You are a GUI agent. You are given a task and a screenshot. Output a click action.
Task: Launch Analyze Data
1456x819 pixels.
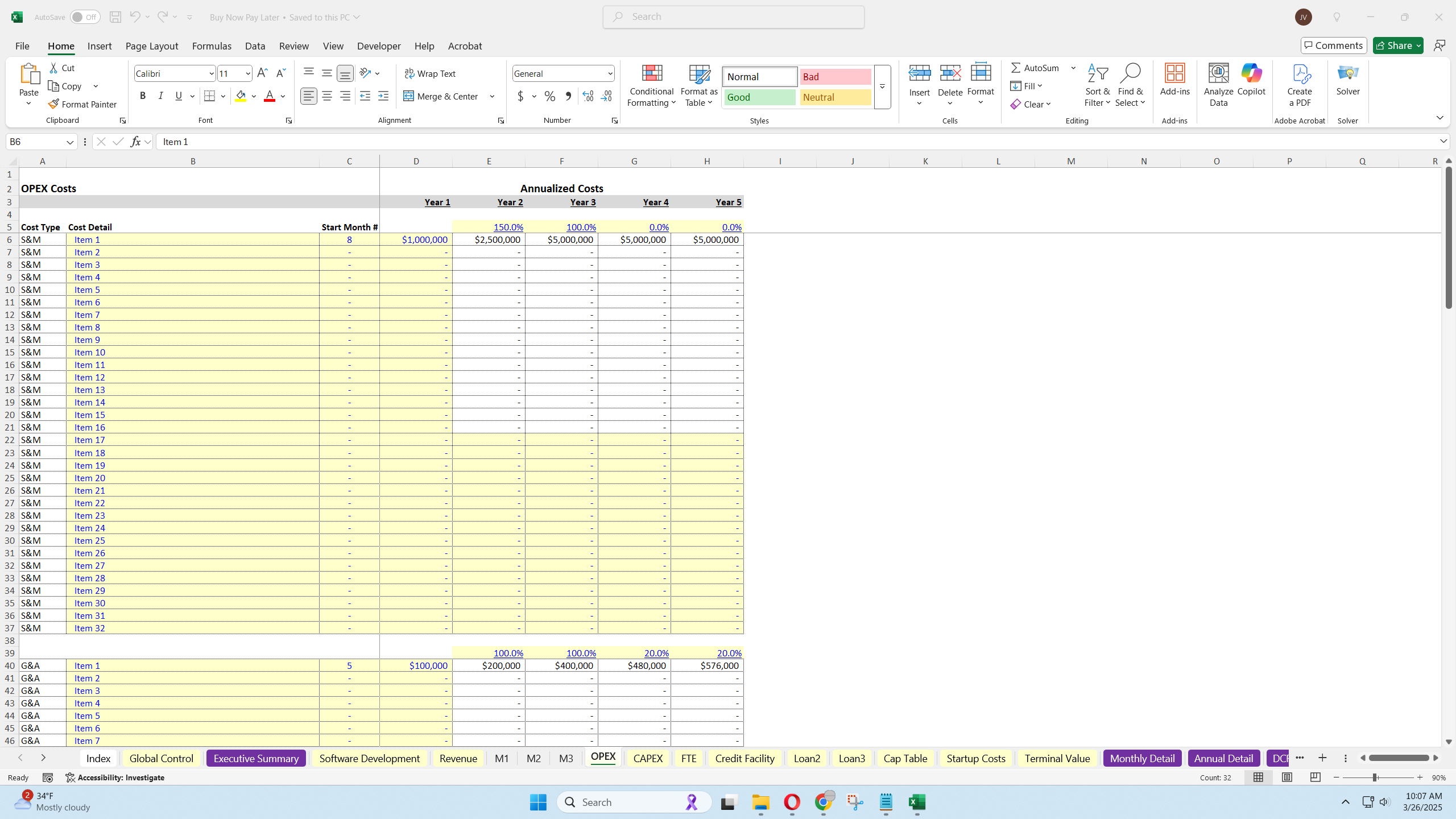tap(1217, 85)
